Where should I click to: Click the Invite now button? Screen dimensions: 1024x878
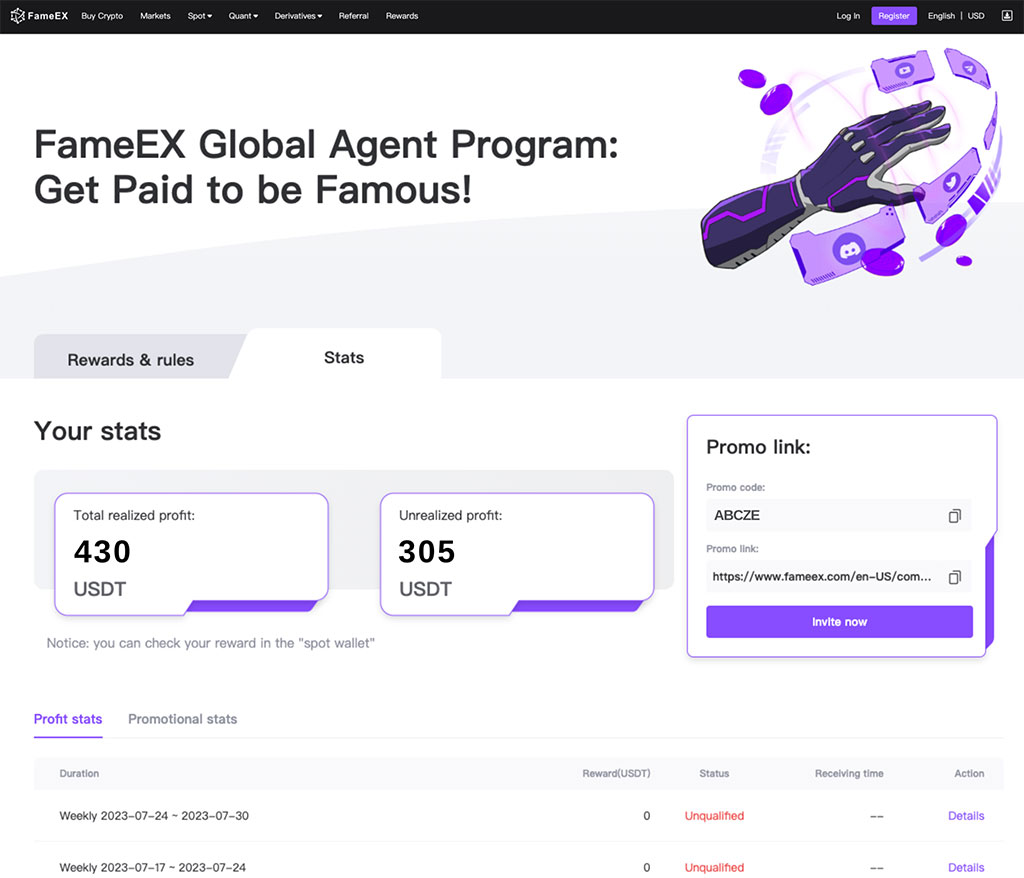839,622
